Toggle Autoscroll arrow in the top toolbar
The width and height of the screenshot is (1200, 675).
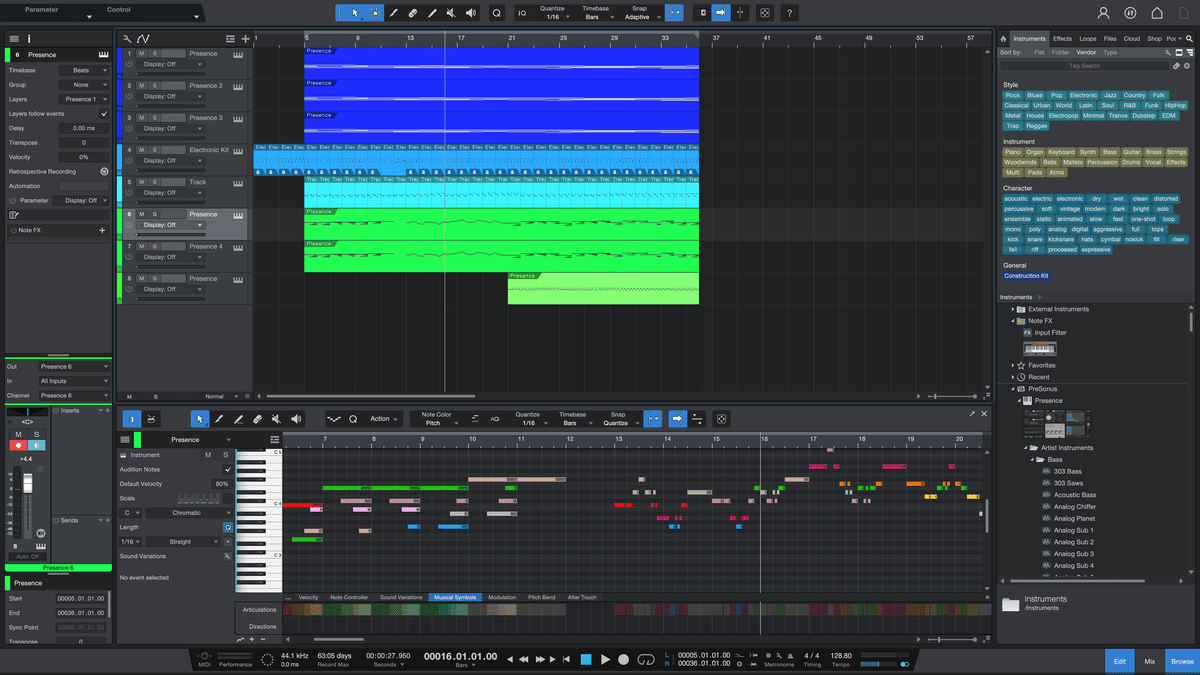720,13
